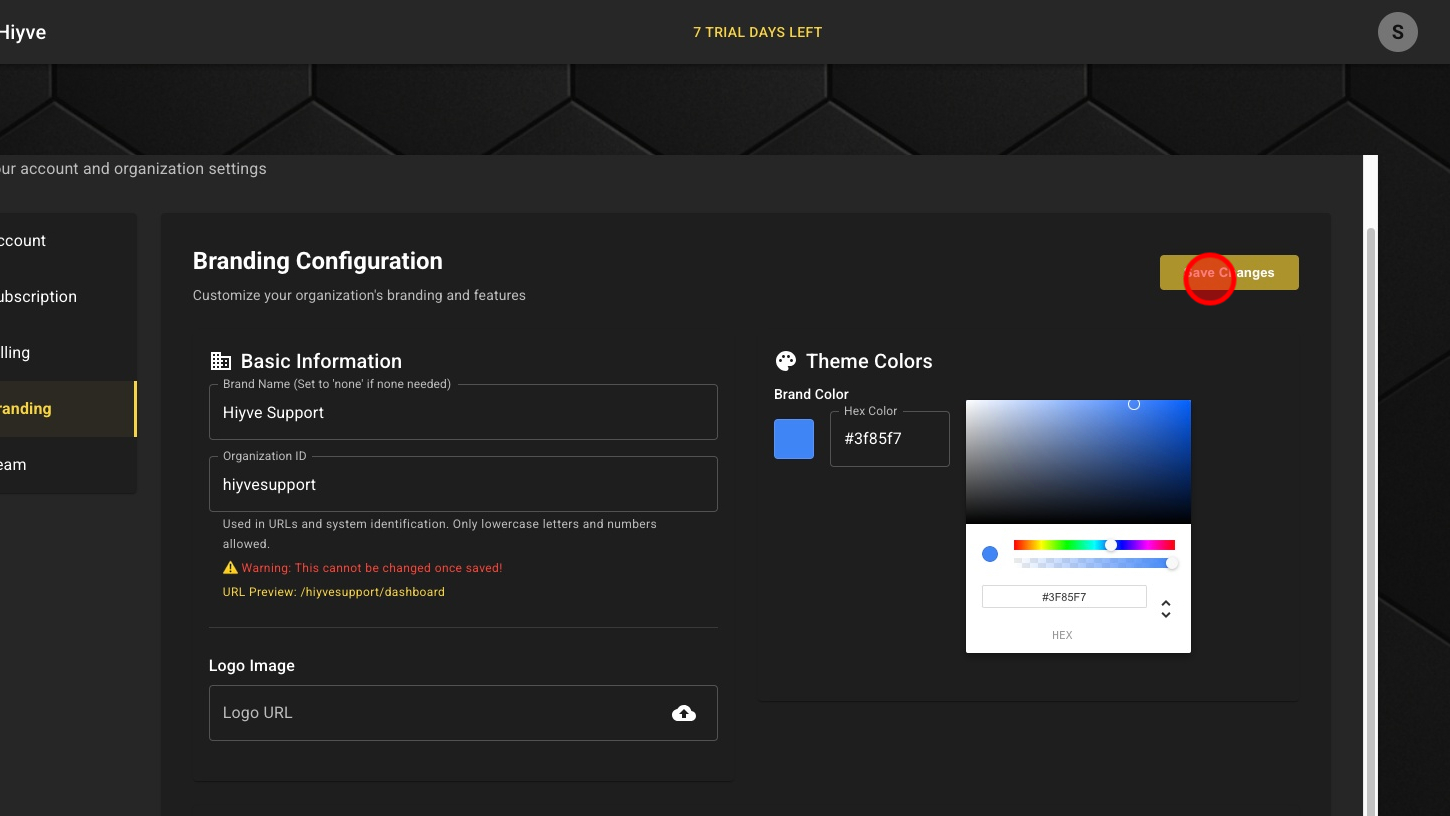Click inside the saturation gradient area

tap(1078, 461)
